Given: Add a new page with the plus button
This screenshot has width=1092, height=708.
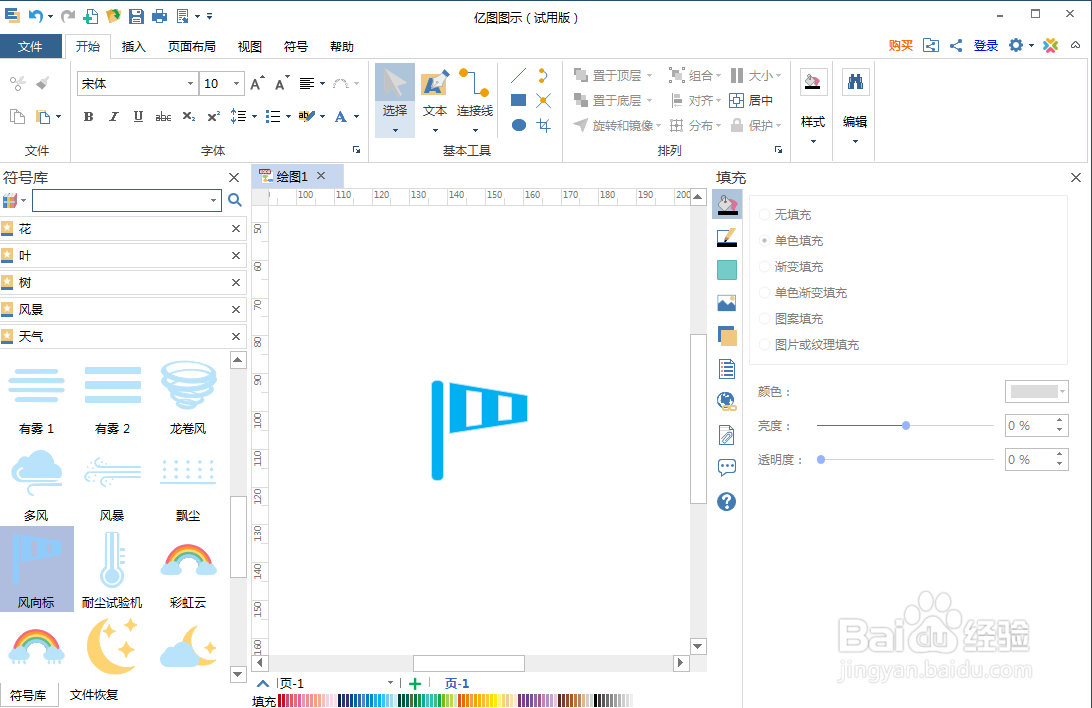Looking at the screenshot, I should pos(415,684).
